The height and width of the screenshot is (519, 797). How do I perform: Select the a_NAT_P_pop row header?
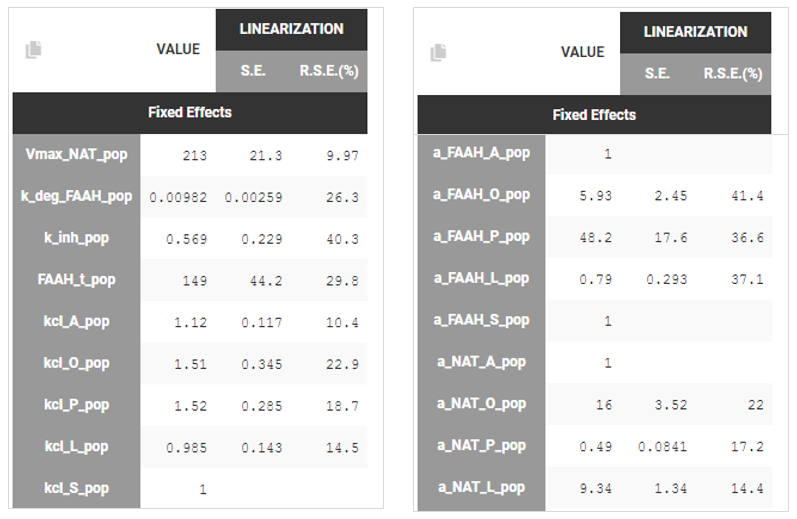tap(481, 446)
